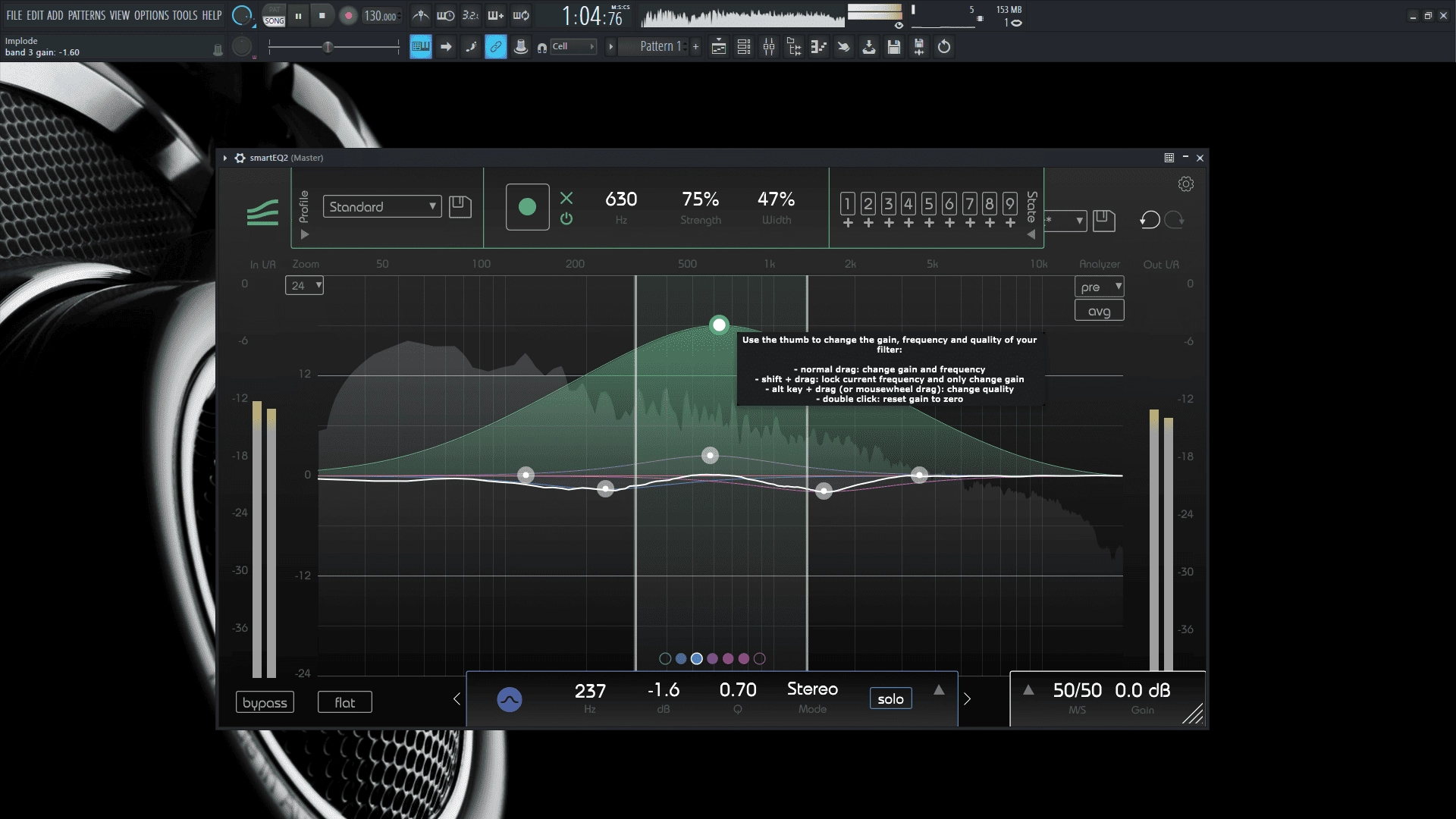Viewport: 1456px width, 819px height.
Task: Open the smartEQ2 settings gear
Action: click(1186, 184)
